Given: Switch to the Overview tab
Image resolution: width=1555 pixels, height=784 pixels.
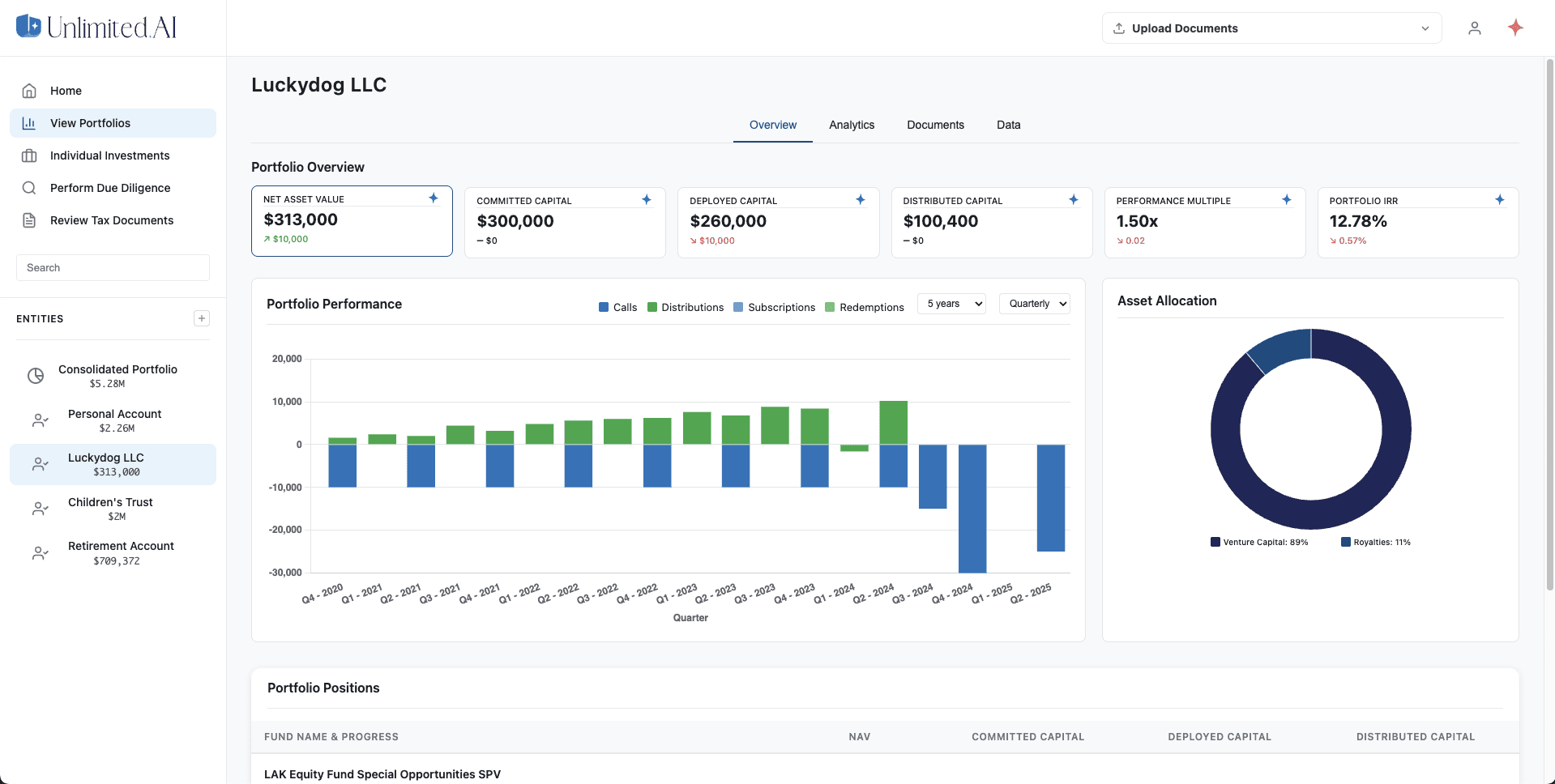Looking at the screenshot, I should 773,125.
